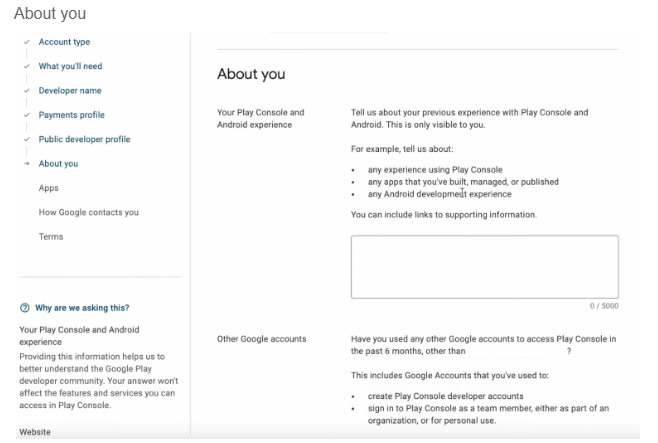Click the checkmark beside What you'll need
The image size is (658, 443).
pyautogui.click(x=26, y=66)
